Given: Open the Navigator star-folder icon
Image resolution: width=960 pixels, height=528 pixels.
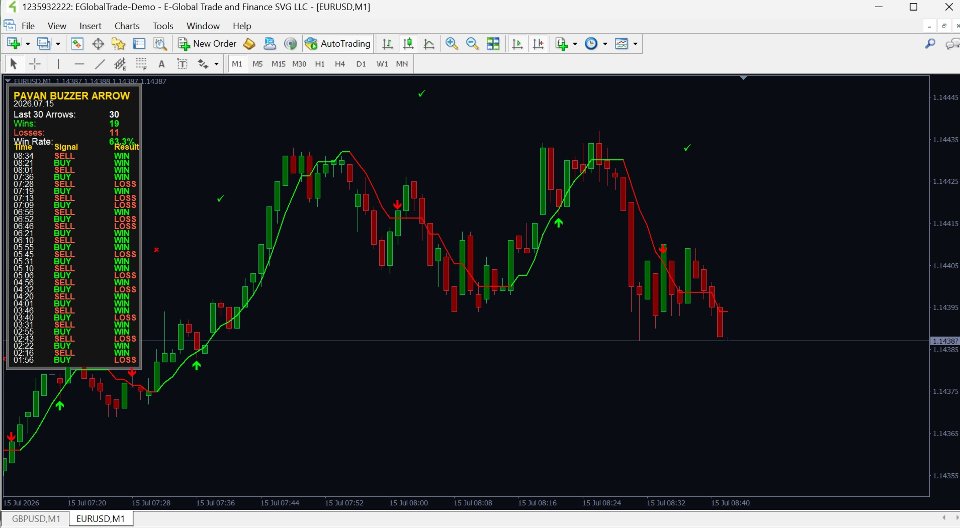Looking at the screenshot, I should click(x=118, y=43).
